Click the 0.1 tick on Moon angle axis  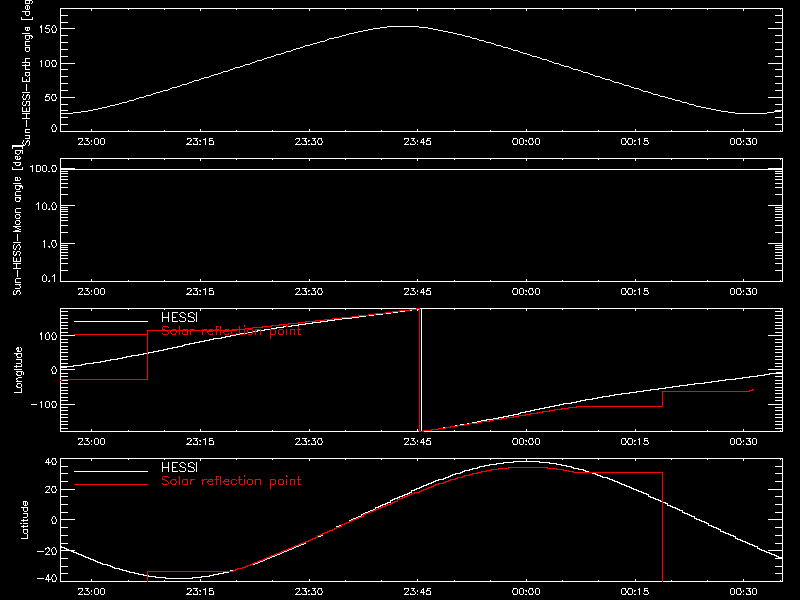click(x=49, y=278)
